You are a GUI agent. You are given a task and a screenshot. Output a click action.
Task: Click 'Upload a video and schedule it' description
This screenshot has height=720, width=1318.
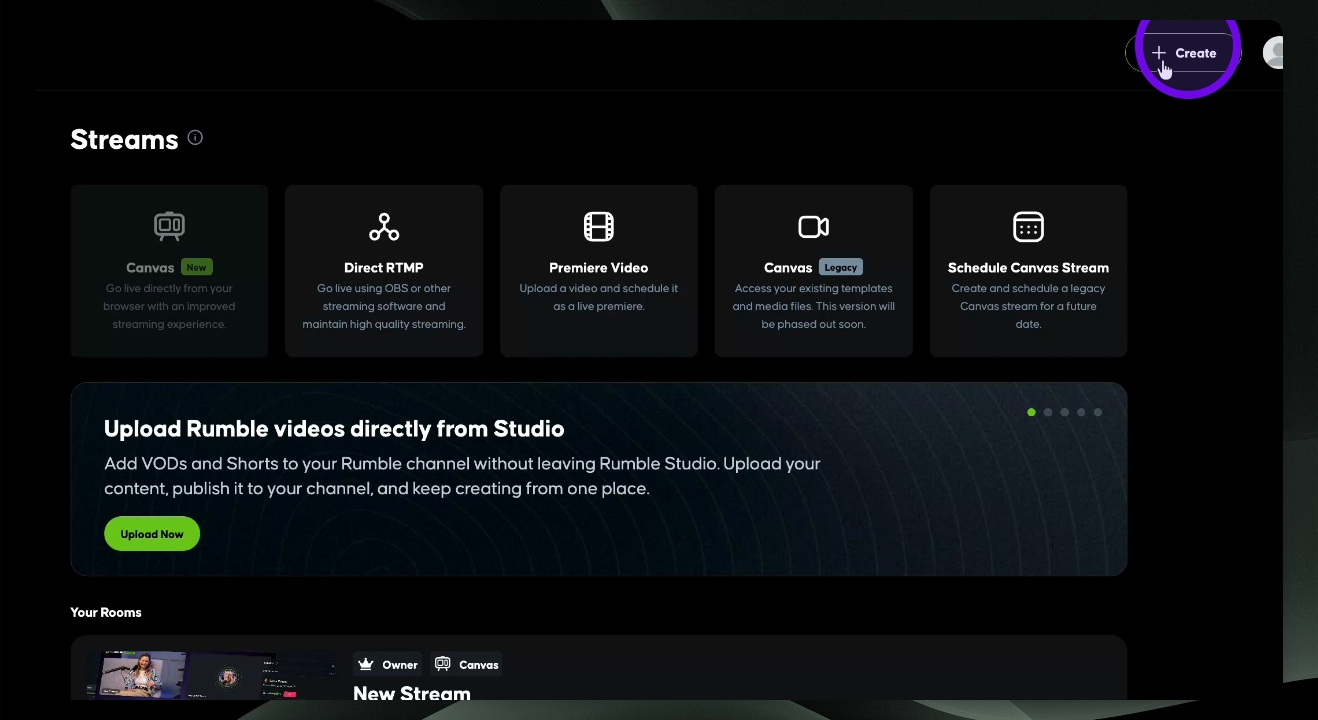599,297
